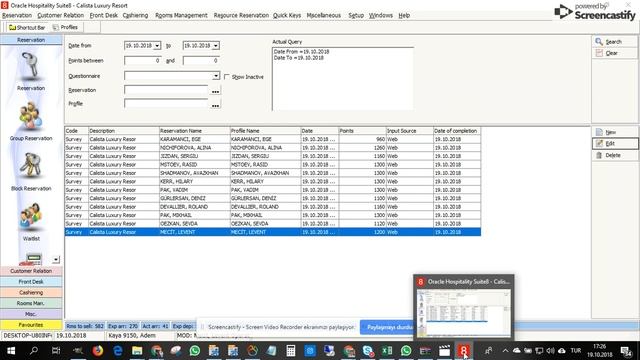Toggle the Show Inactive checkbox
Screen dimensions: 640x360
[x=227, y=77]
